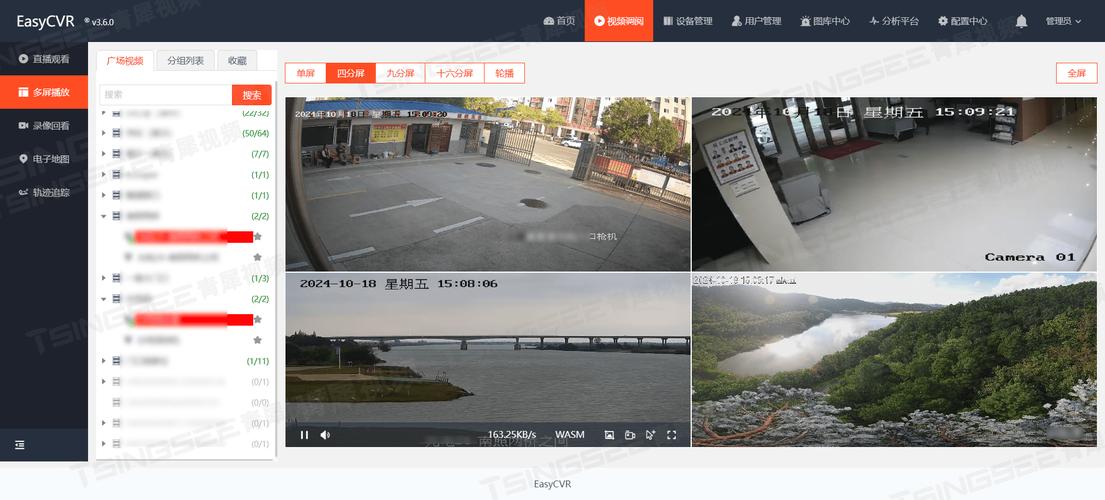Select 多屏播放 in the sidebar

44,92
